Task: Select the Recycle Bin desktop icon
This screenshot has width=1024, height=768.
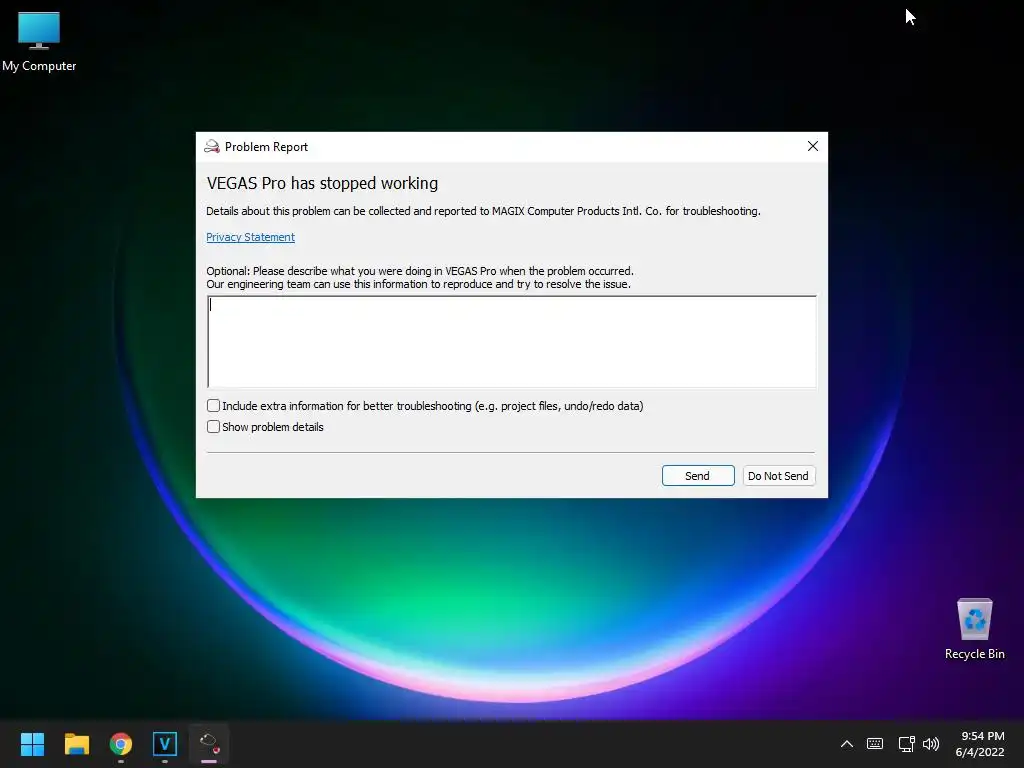Action: (x=974, y=630)
